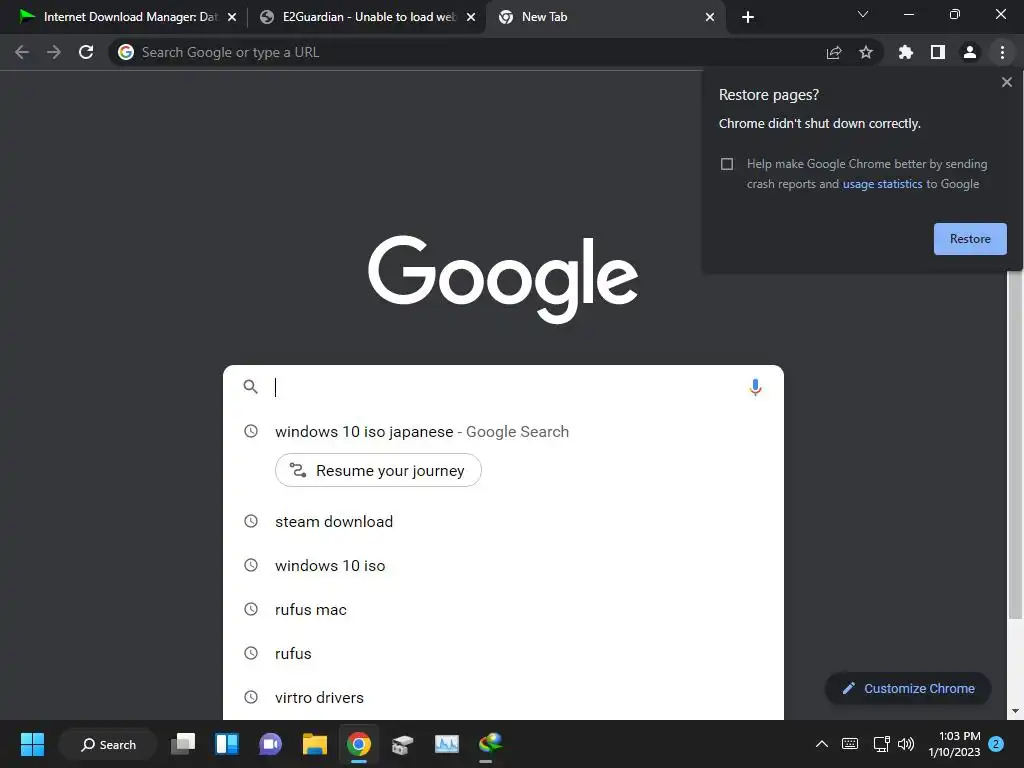Click Resume your journey chip
The height and width of the screenshot is (768, 1024).
point(378,470)
